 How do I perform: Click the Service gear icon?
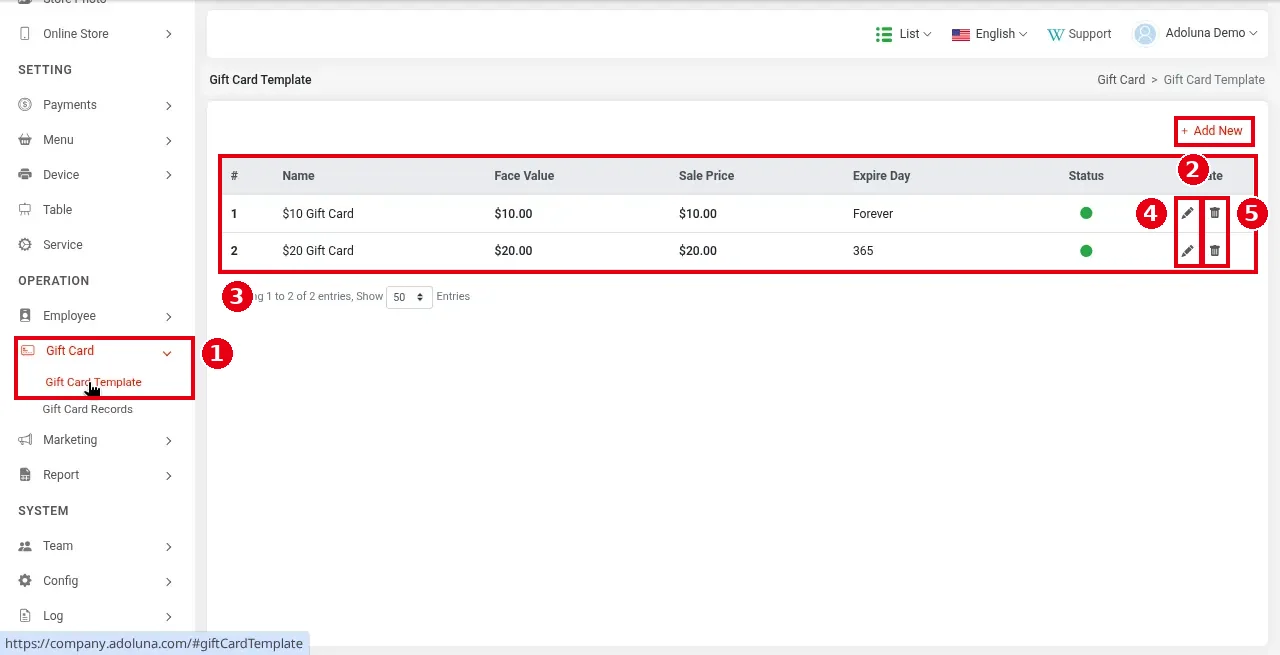pyautogui.click(x=25, y=245)
